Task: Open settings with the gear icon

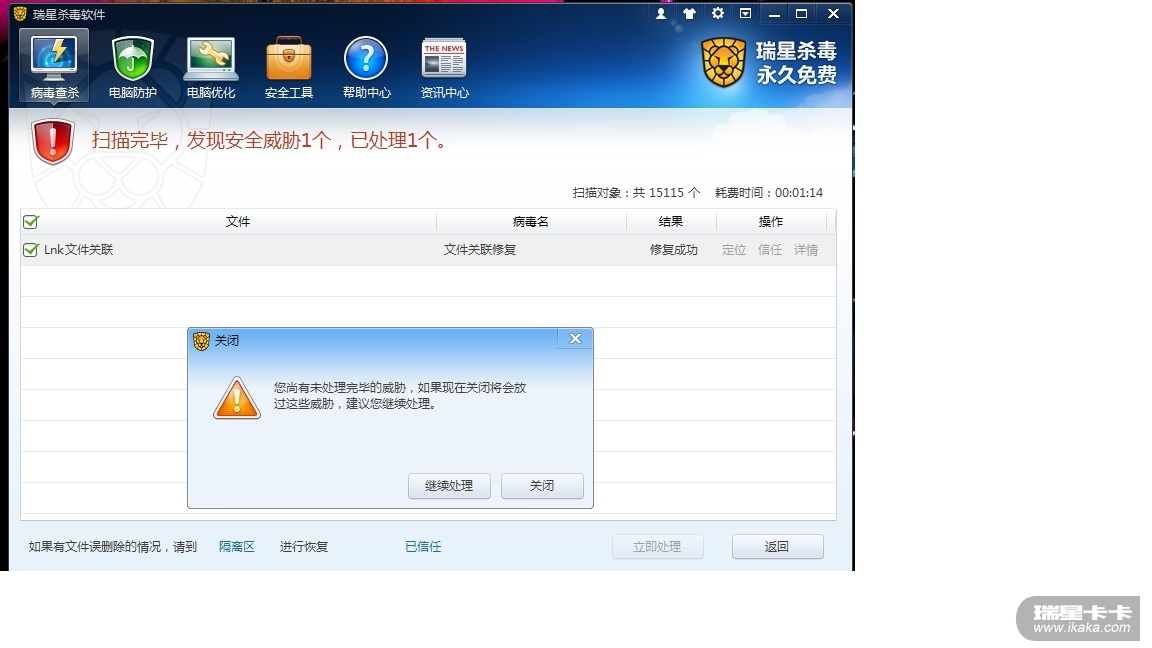Action: [x=718, y=13]
